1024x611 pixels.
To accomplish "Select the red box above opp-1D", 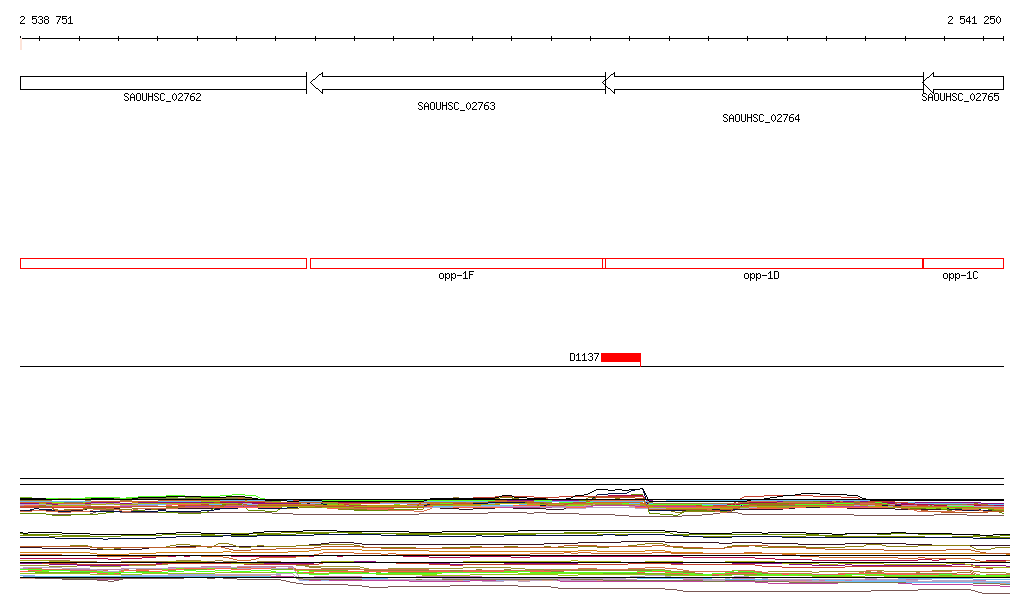I will (763, 263).
